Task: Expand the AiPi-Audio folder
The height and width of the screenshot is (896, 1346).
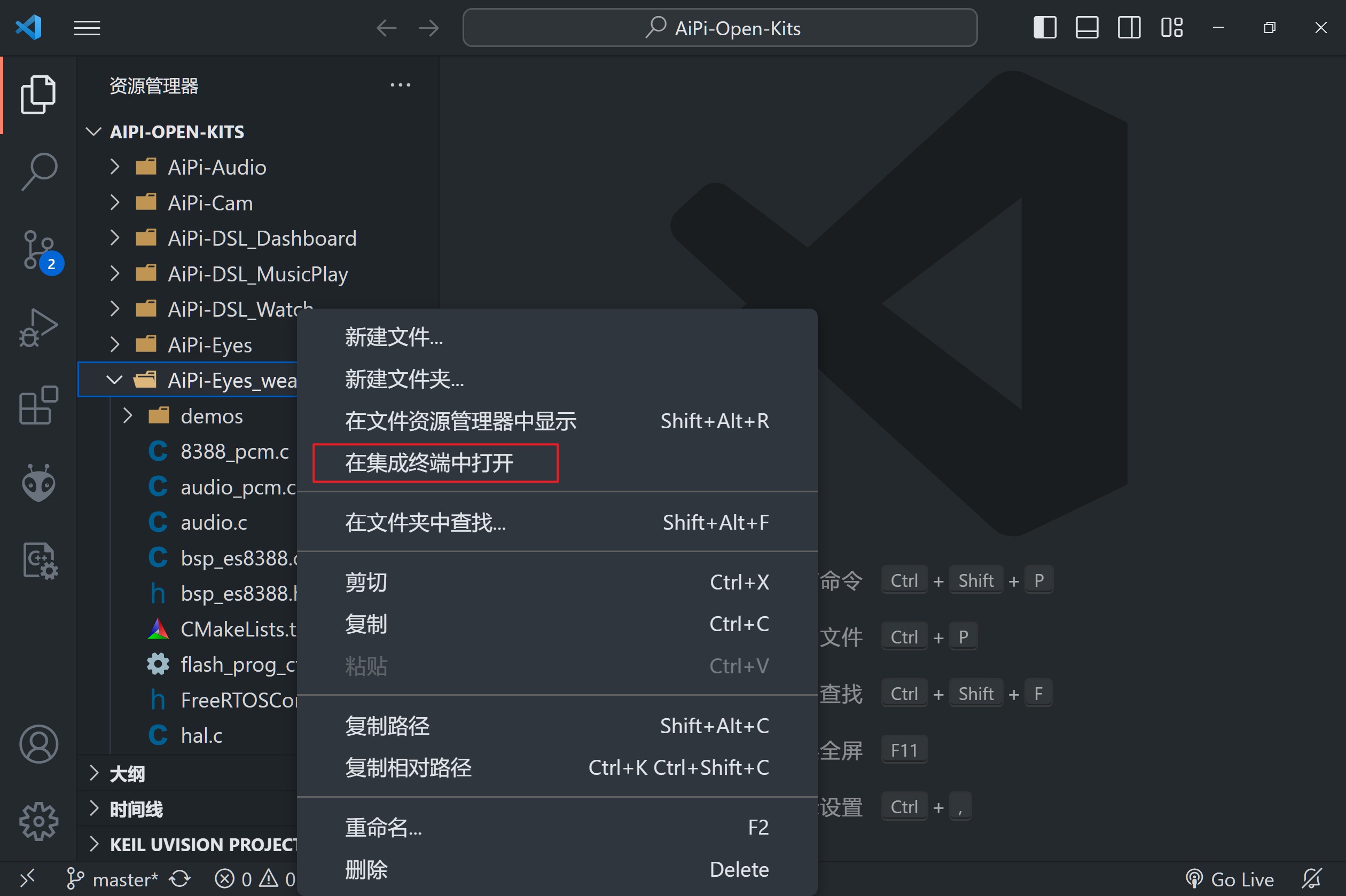Action: [259, 168]
